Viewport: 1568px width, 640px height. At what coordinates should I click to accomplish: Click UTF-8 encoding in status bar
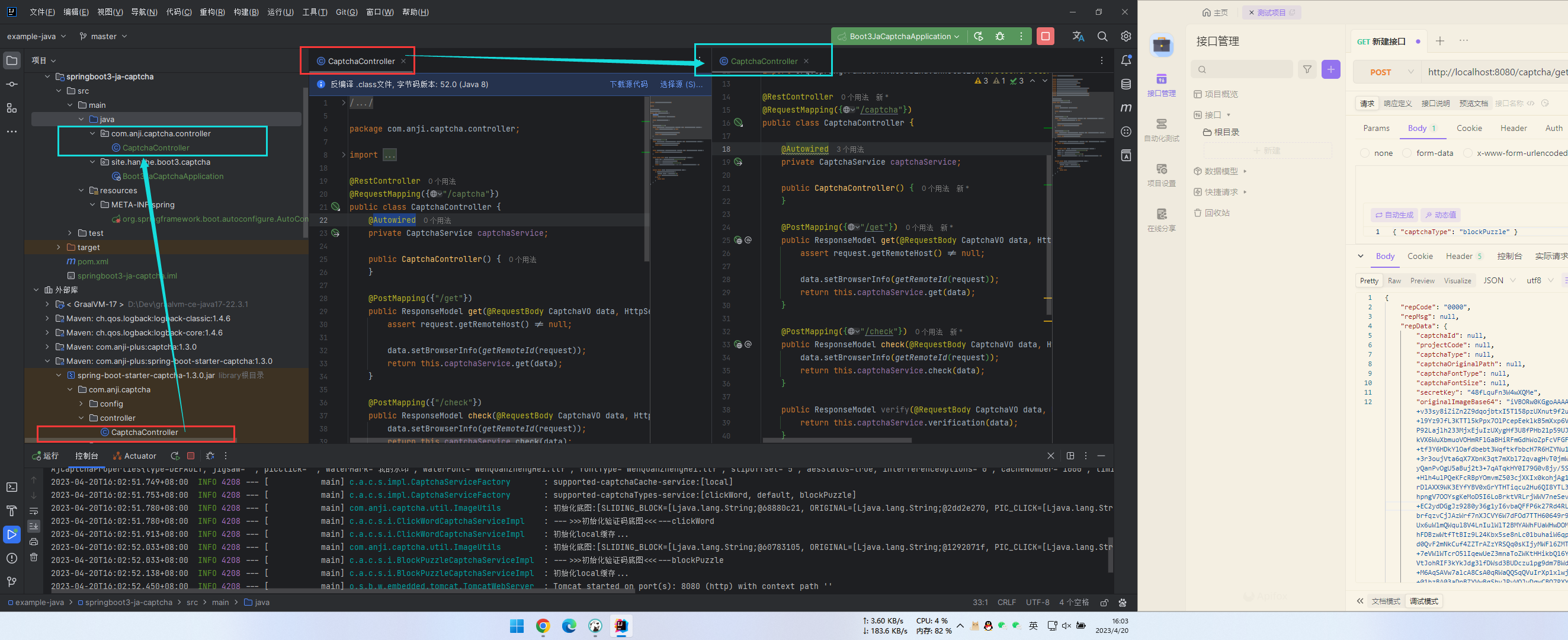tap(1037, 602)
